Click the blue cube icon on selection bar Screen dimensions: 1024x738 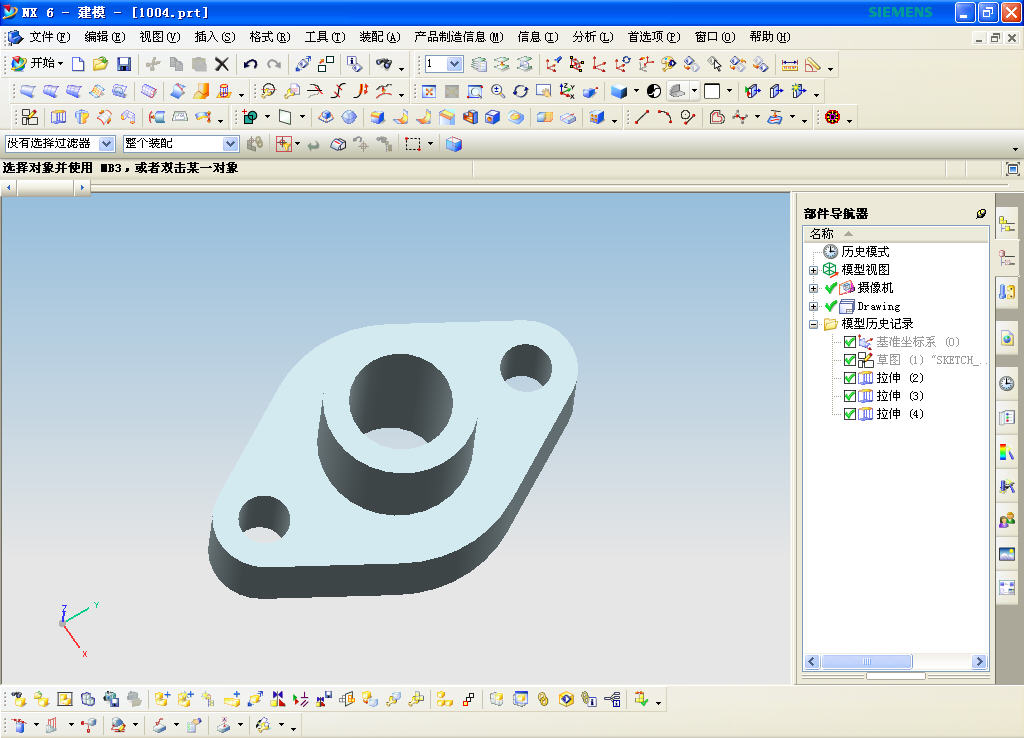click(453, 144)
